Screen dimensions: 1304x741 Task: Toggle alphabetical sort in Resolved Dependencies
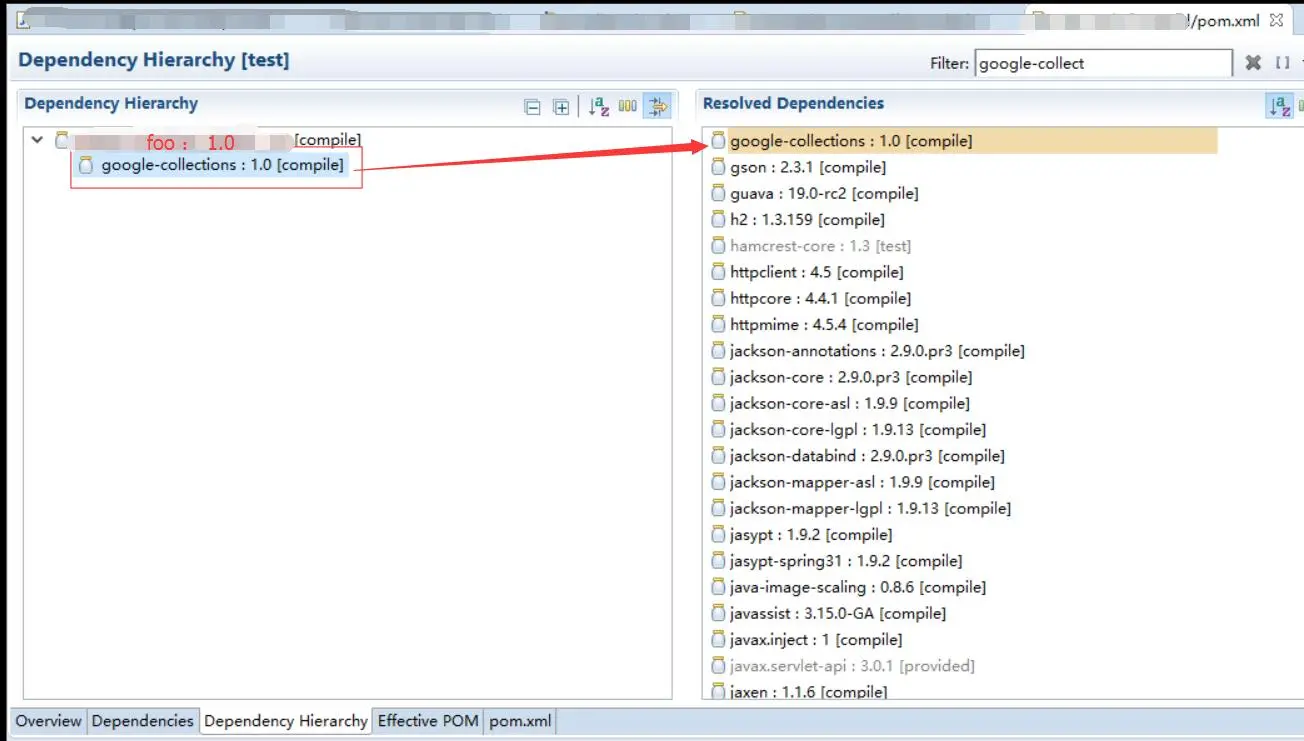click(1279, 106)
